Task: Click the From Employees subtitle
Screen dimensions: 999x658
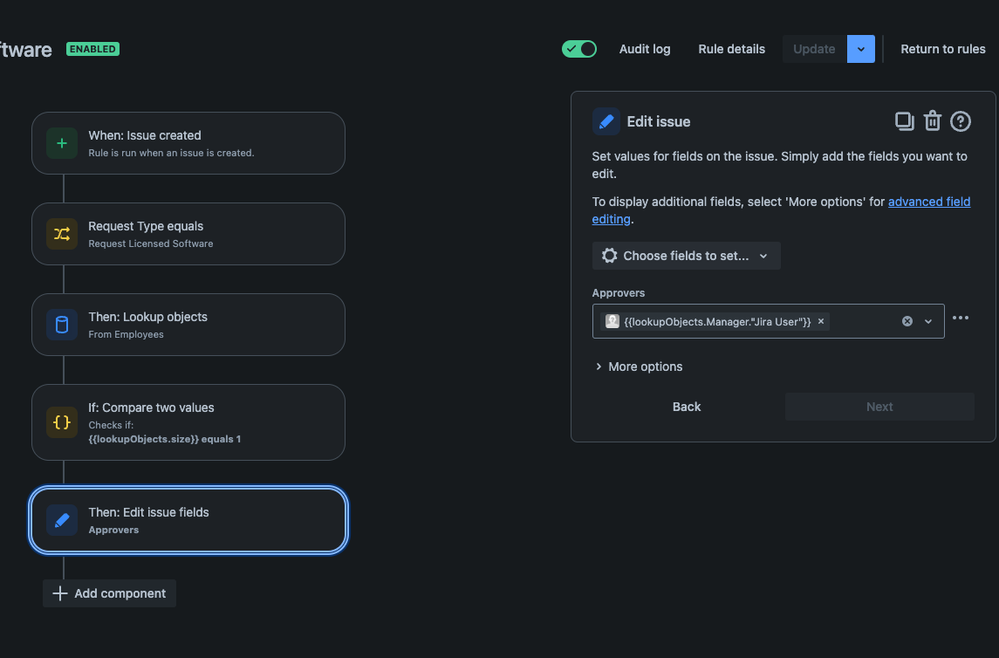Action: pos(126,334)
